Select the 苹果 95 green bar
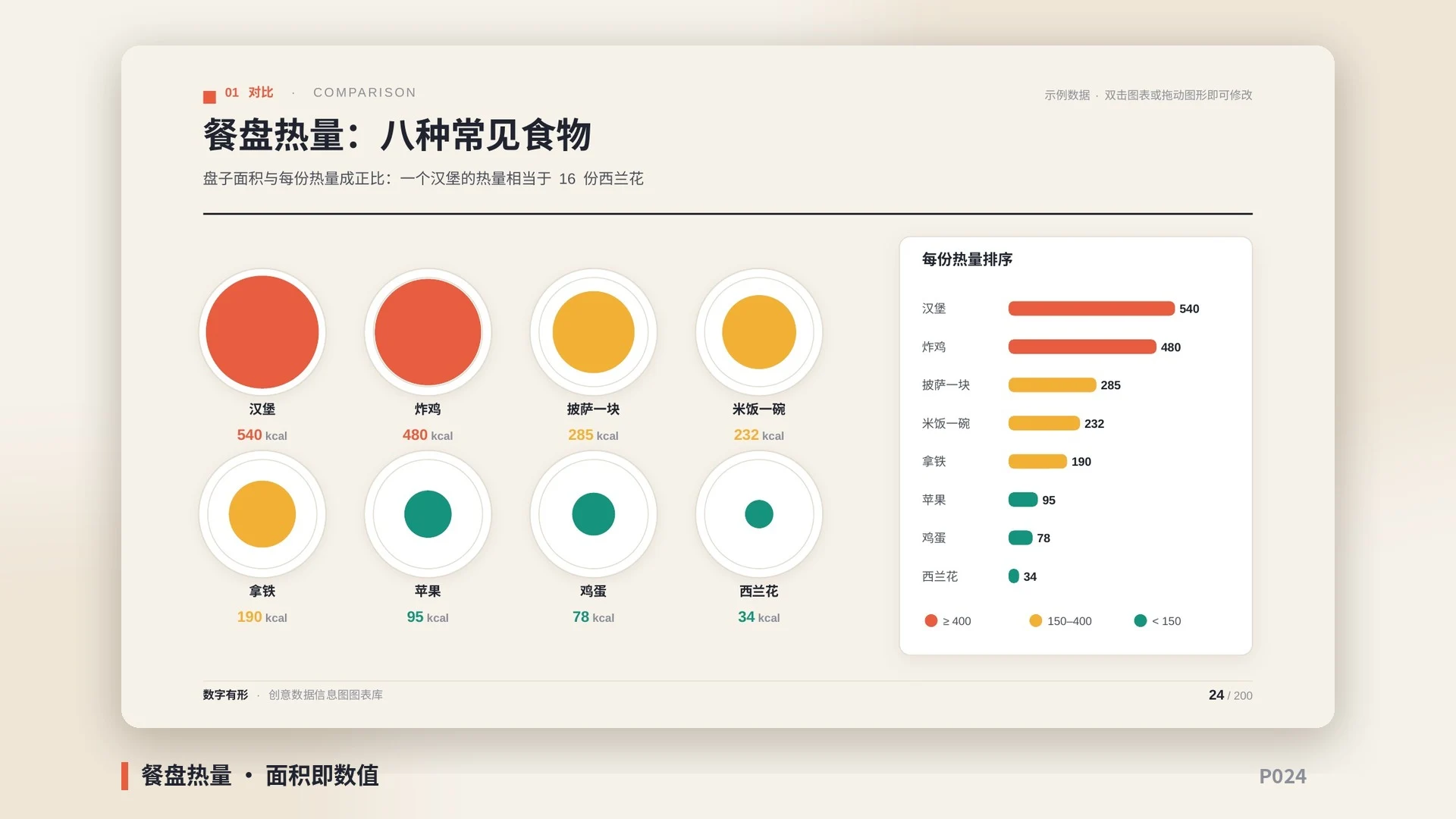 1023,500
